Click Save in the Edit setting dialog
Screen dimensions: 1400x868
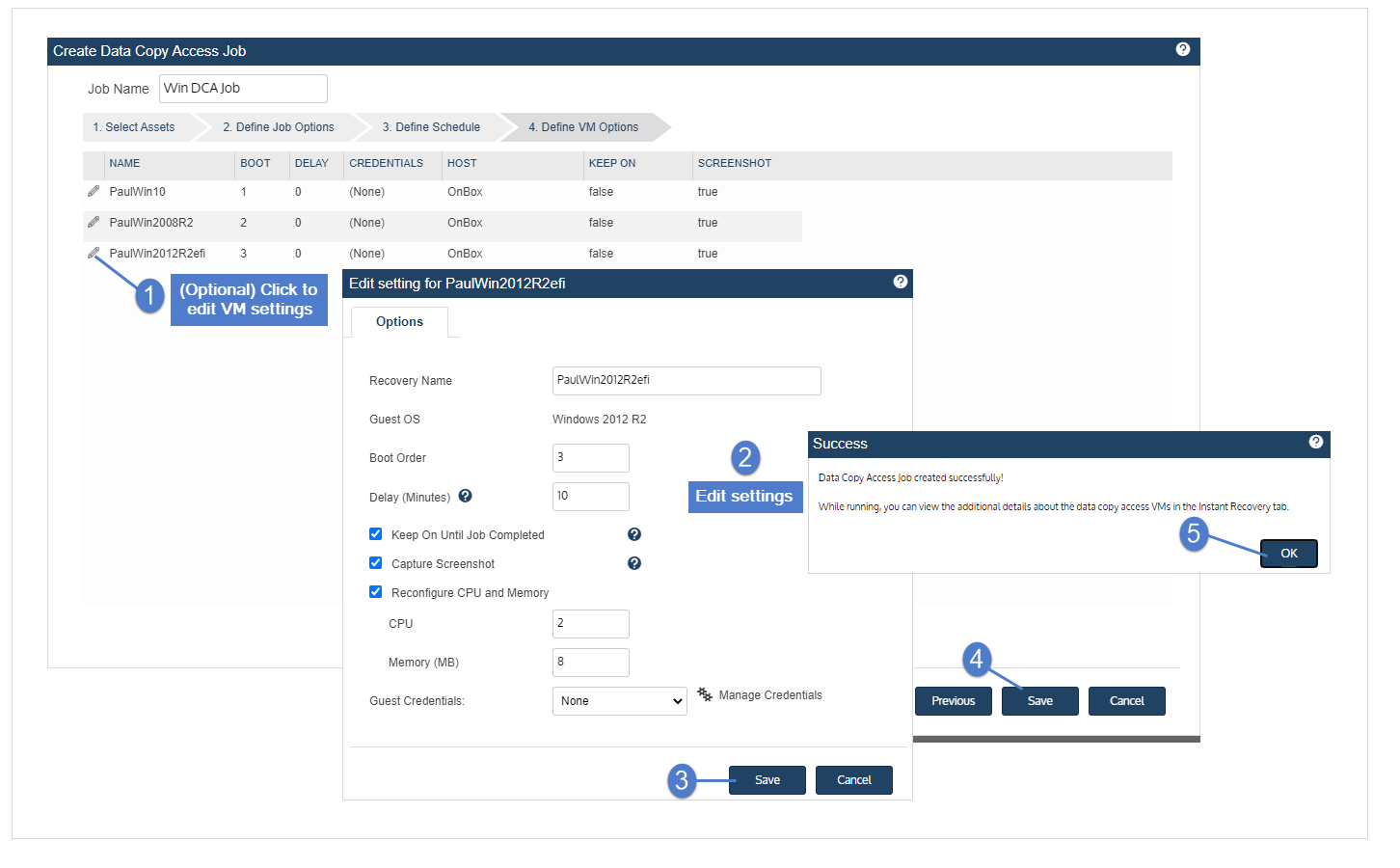767,780
